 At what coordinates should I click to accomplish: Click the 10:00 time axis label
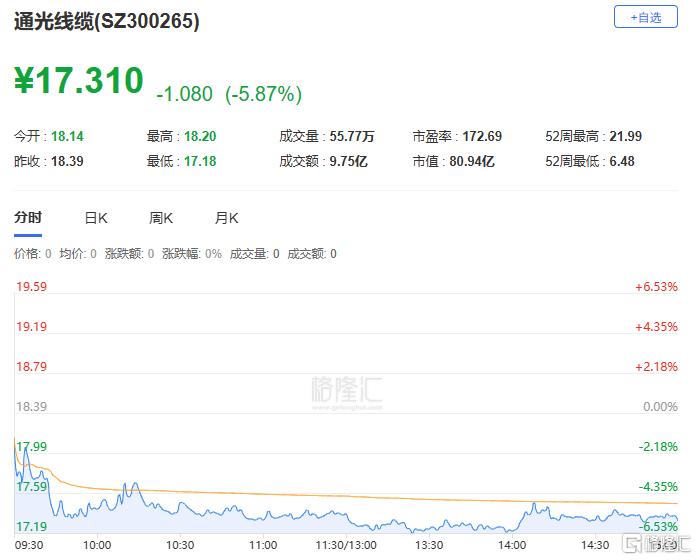point(97,545)
